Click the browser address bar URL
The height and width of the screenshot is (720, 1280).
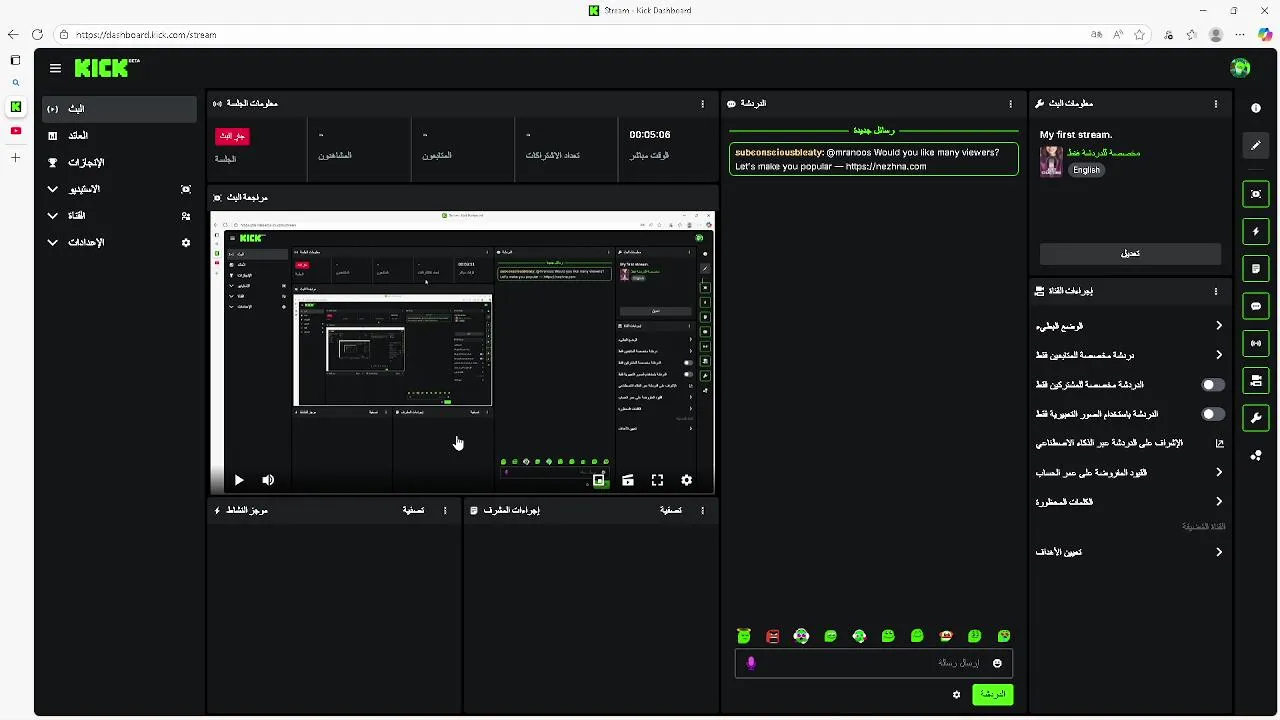tap(146, 34)
